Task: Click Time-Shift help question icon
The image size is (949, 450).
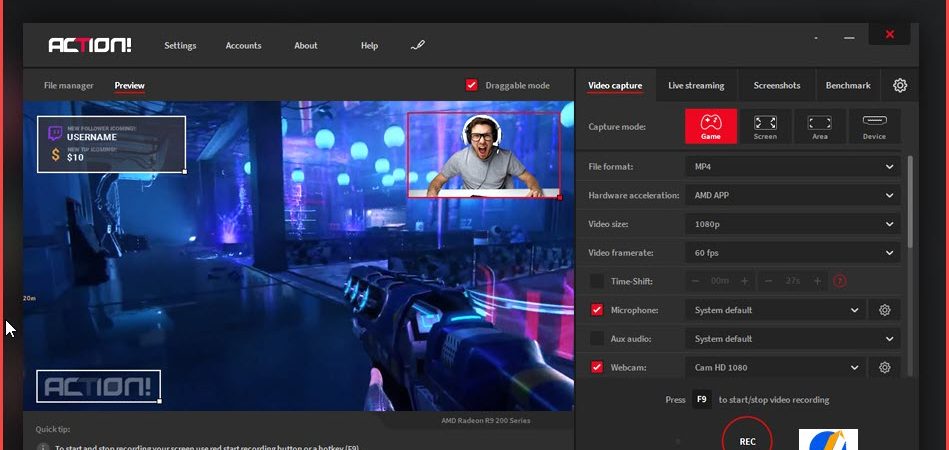Action: click(x=839, y=281)
